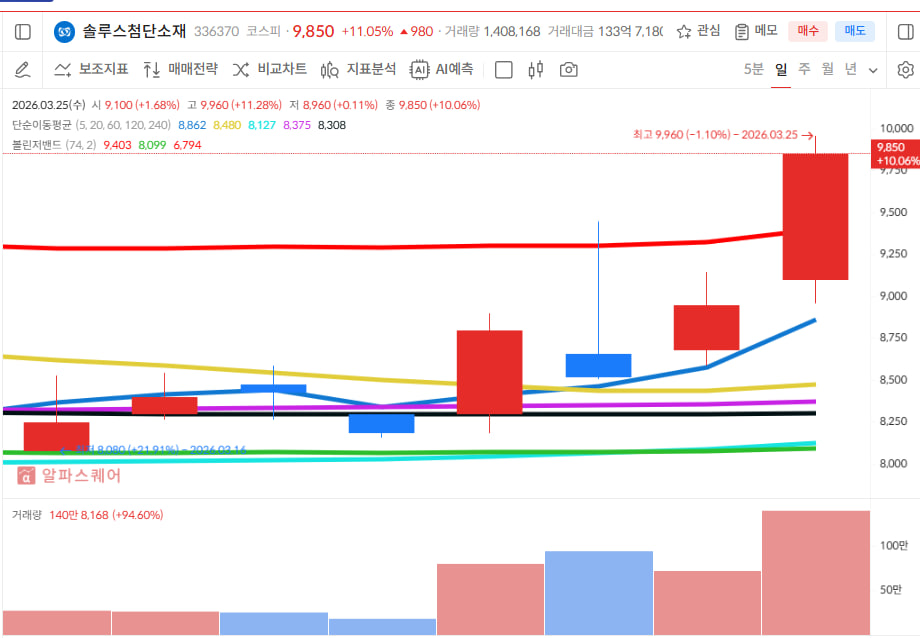Open the 비교차트 comparison chart
The width and height of the screenshot is (920, 638).
point(269,70)
